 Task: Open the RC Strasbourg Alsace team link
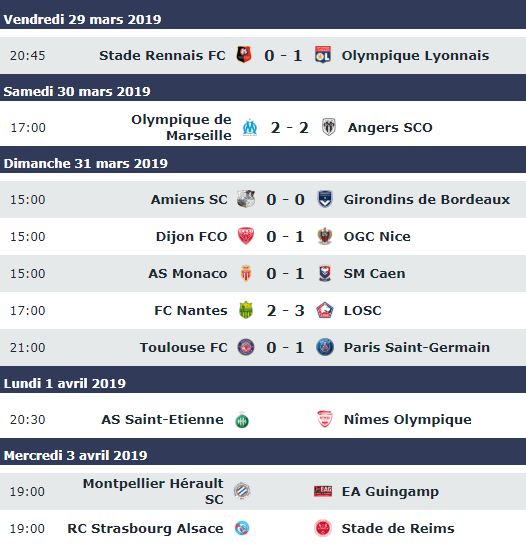coord(145,529)
